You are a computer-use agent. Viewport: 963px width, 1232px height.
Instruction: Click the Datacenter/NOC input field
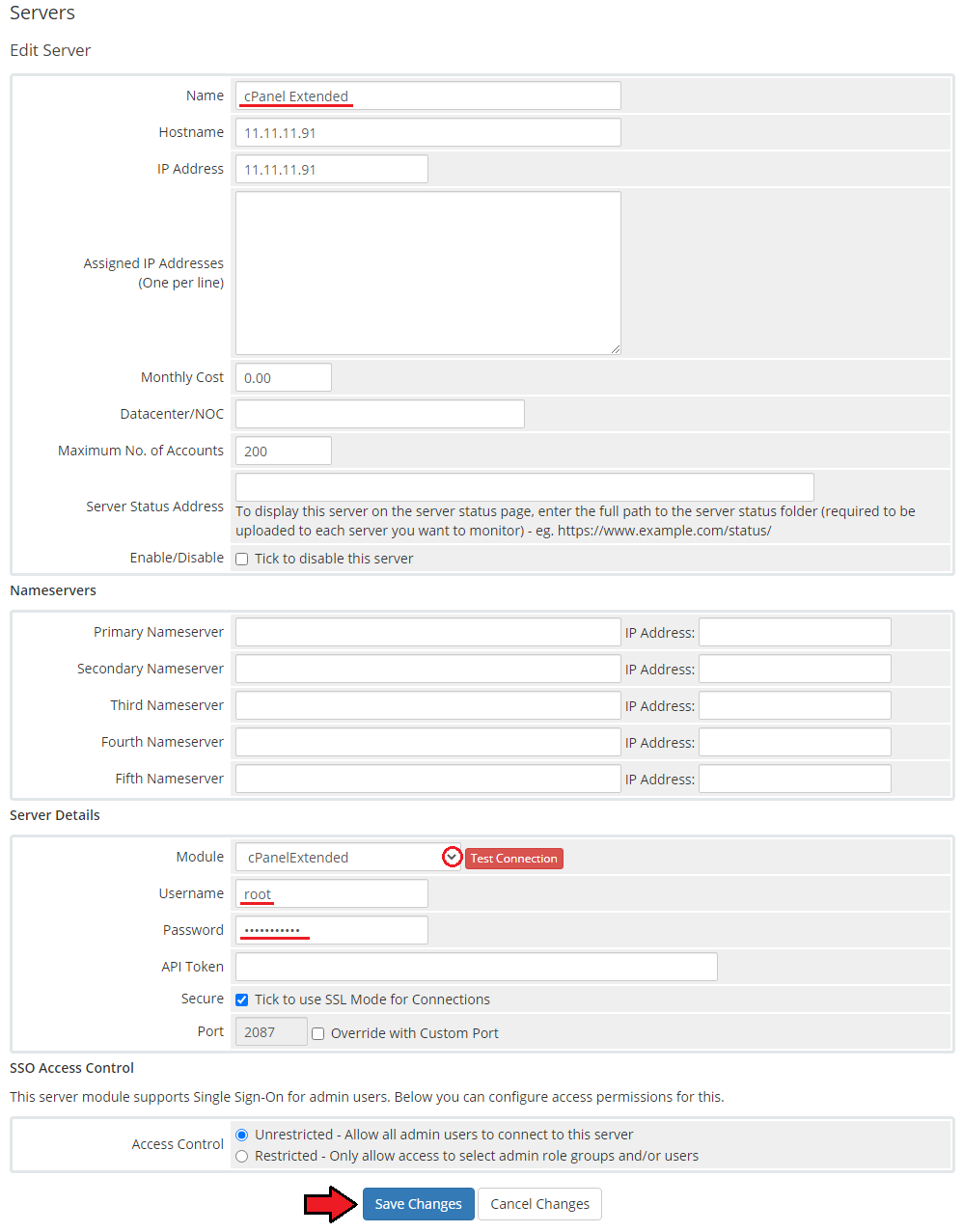pyautogui.click(x=379, y=414)
